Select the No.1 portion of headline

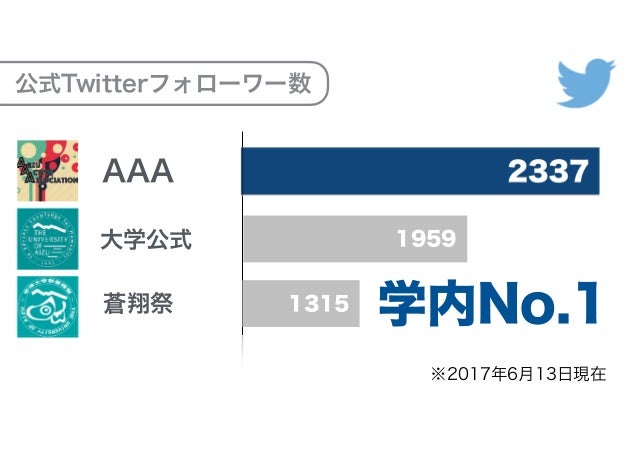point(539,304)
